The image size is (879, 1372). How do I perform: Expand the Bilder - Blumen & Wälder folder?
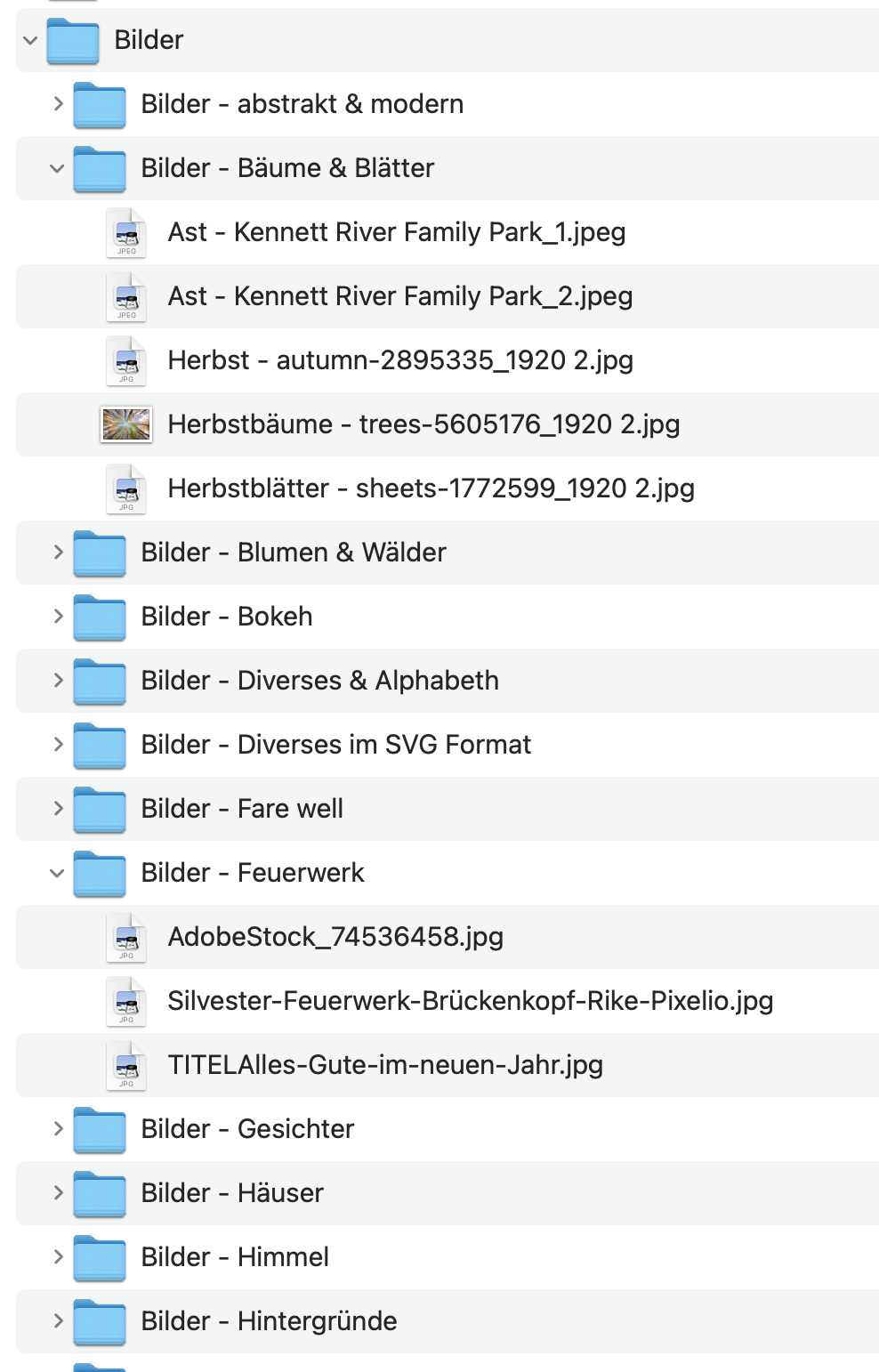coord(58,553)
